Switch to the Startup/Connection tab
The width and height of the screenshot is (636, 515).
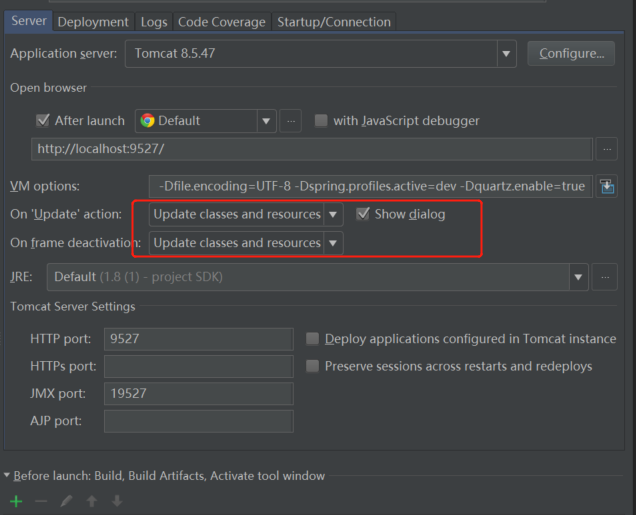click(x=334, y=22)
